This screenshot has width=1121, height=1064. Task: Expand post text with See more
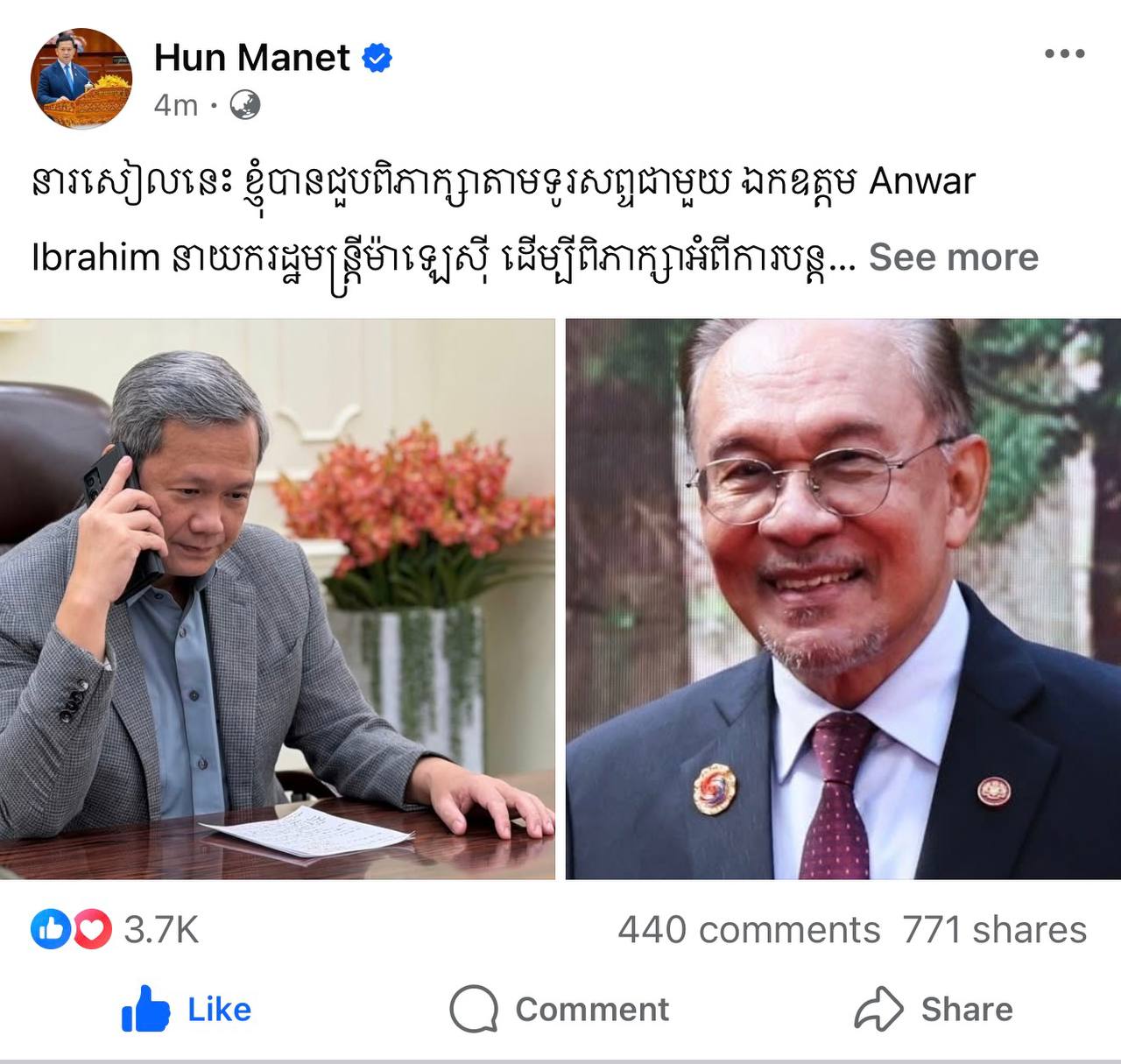pyautogui.click(x=953, y=257)
